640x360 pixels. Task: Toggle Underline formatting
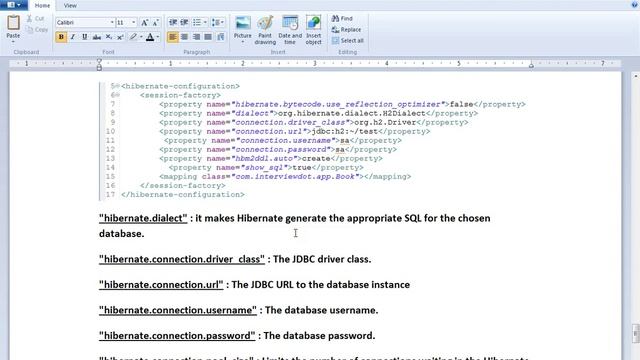pyautogui.click(x=84, y=37)
